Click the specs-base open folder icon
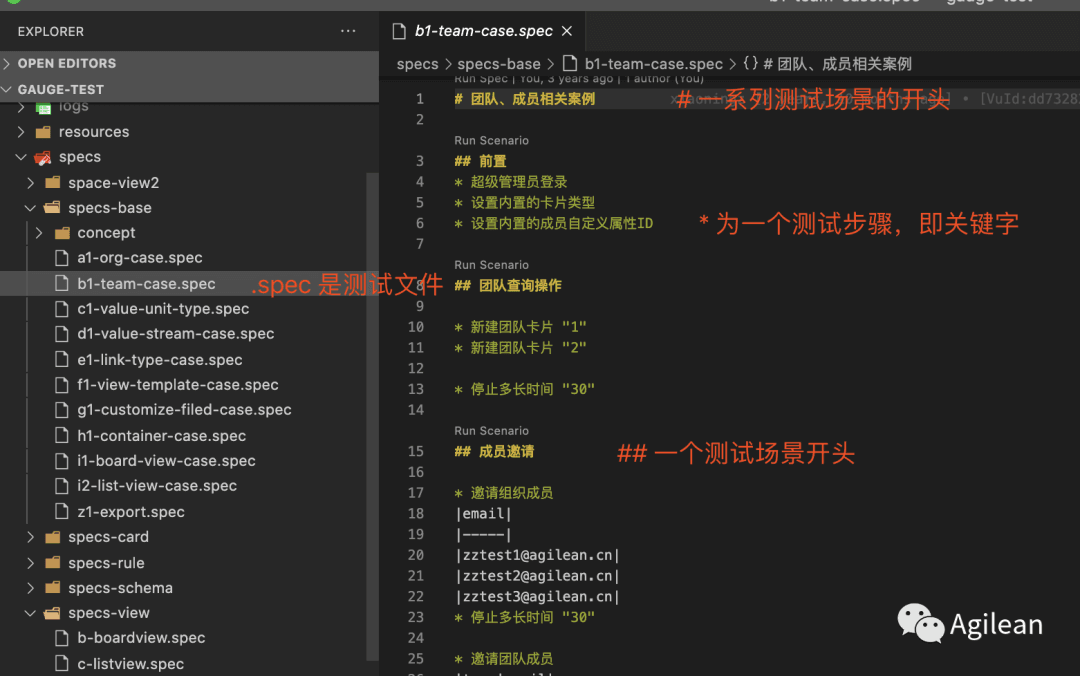Screen dimensions: 1080x676 pyautogui.click(x=52, y=207)
